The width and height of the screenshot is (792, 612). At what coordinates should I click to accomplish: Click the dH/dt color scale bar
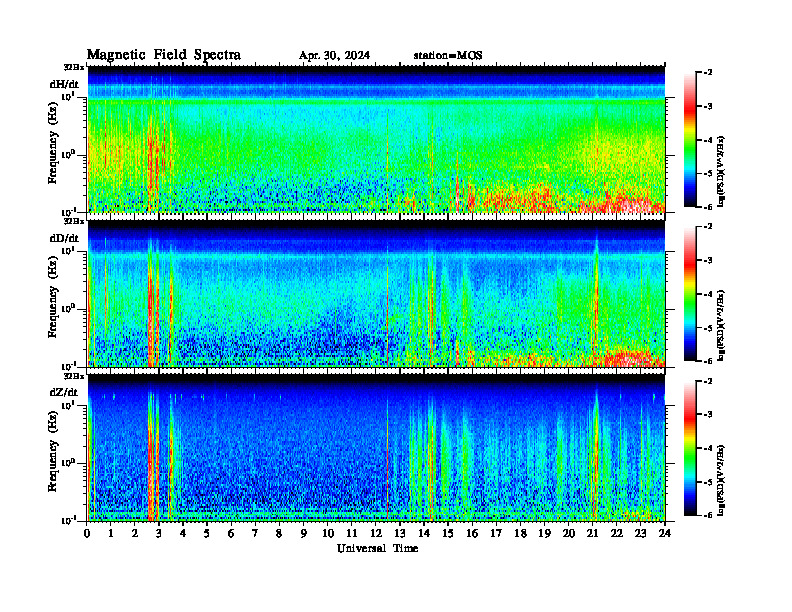point(689,140)
